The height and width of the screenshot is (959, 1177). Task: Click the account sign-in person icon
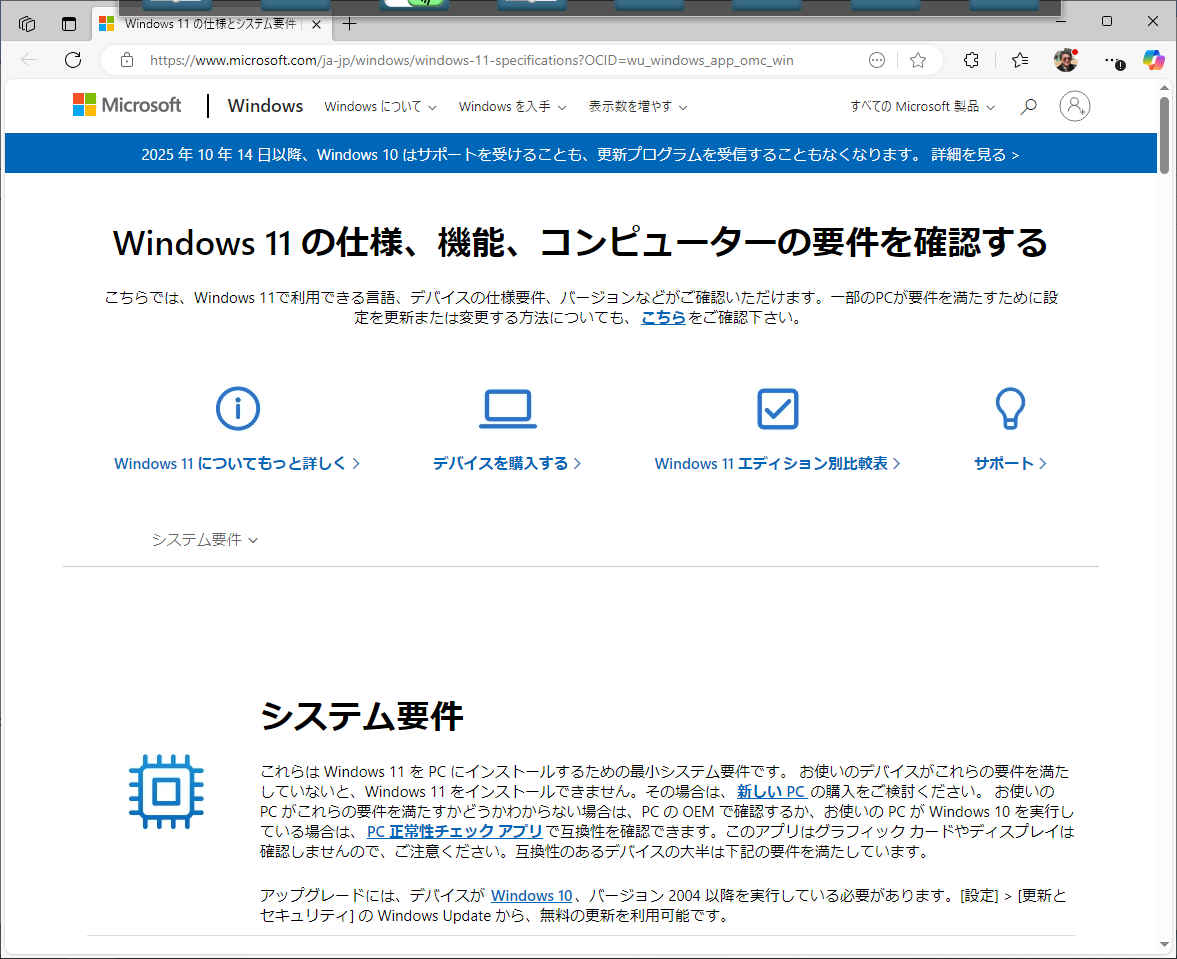click(x=1074, y=106)
